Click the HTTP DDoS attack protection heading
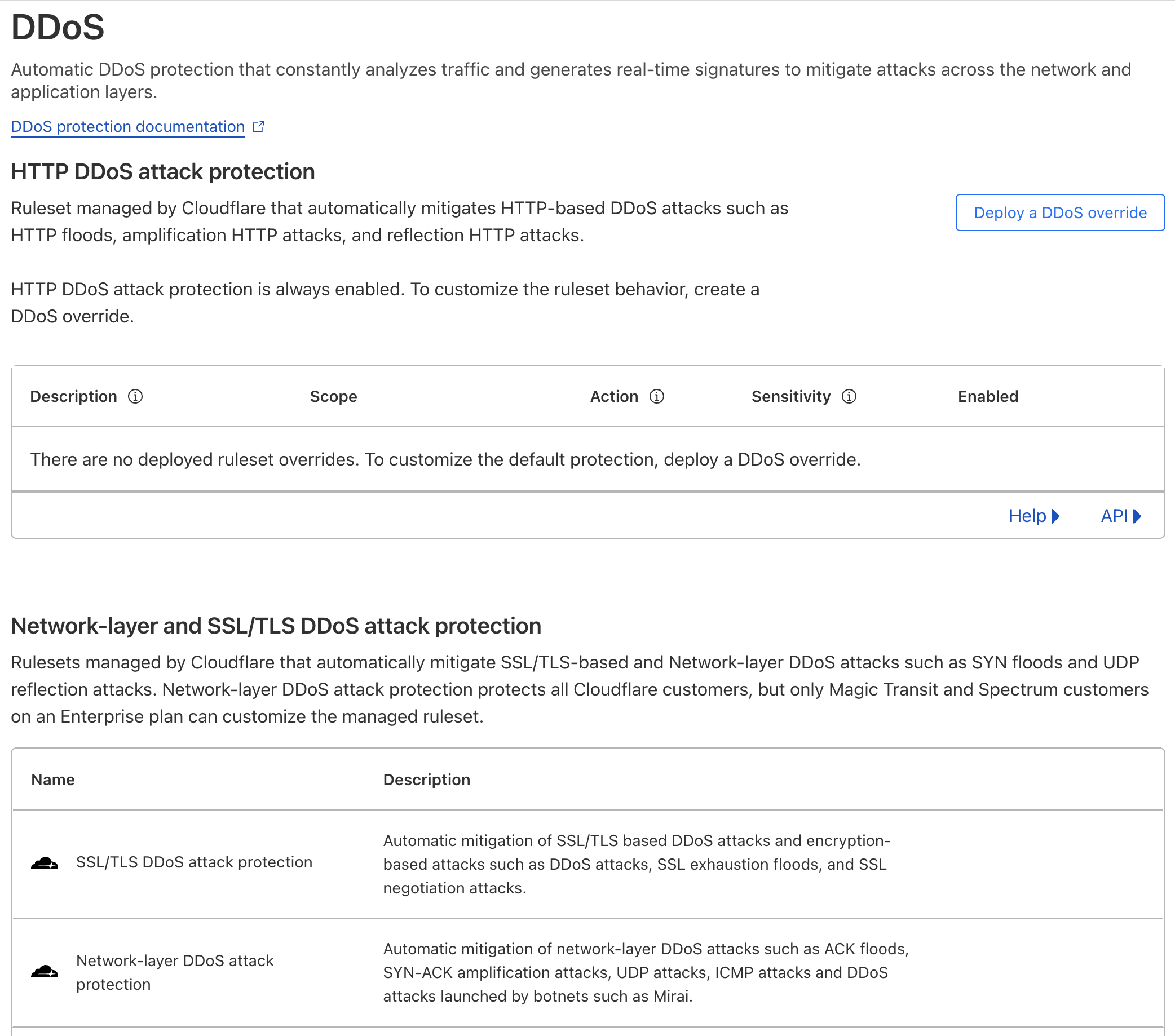 point(163,172)
